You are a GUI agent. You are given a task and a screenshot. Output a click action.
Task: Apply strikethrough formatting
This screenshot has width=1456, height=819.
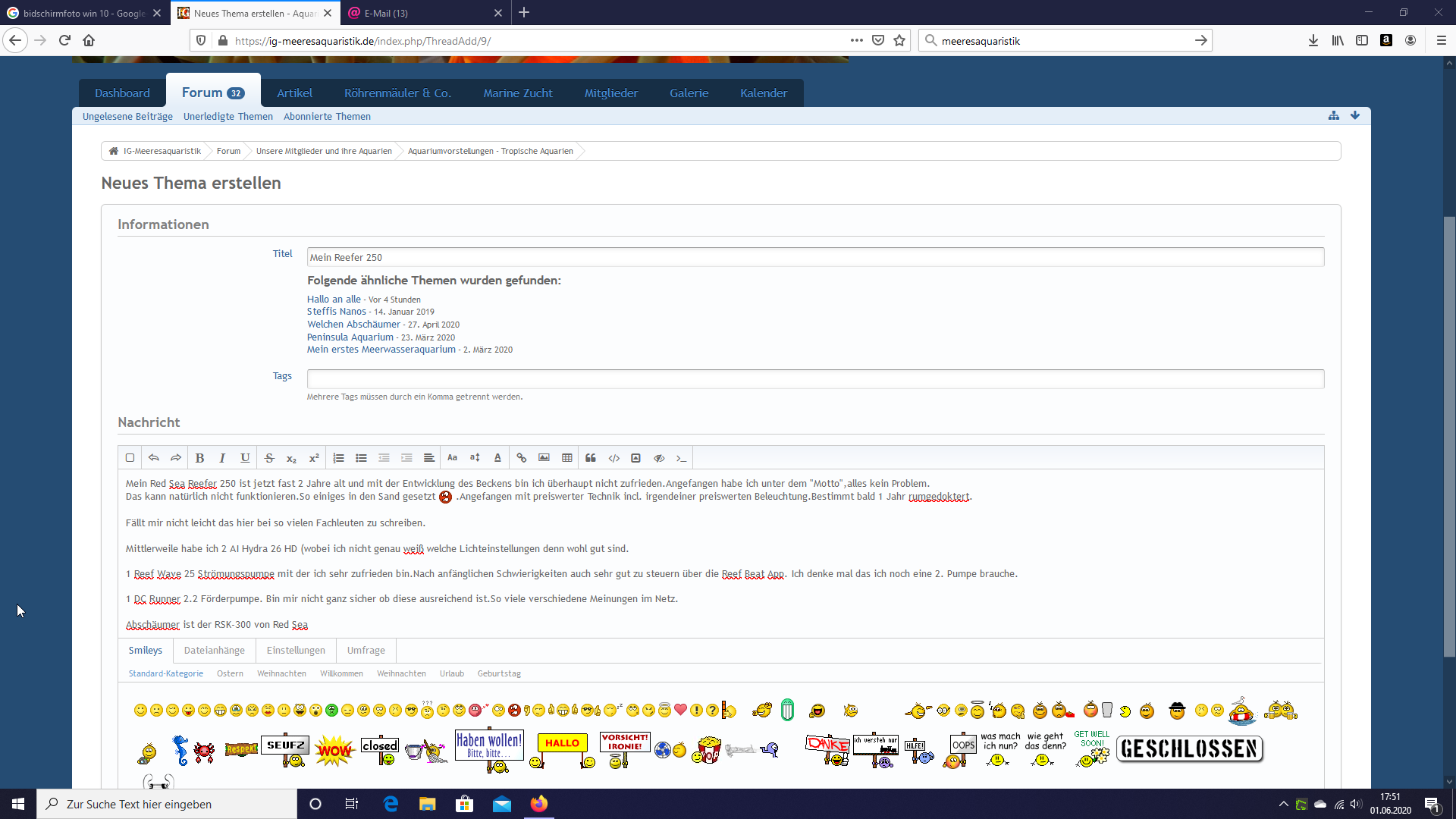(269, 458)
